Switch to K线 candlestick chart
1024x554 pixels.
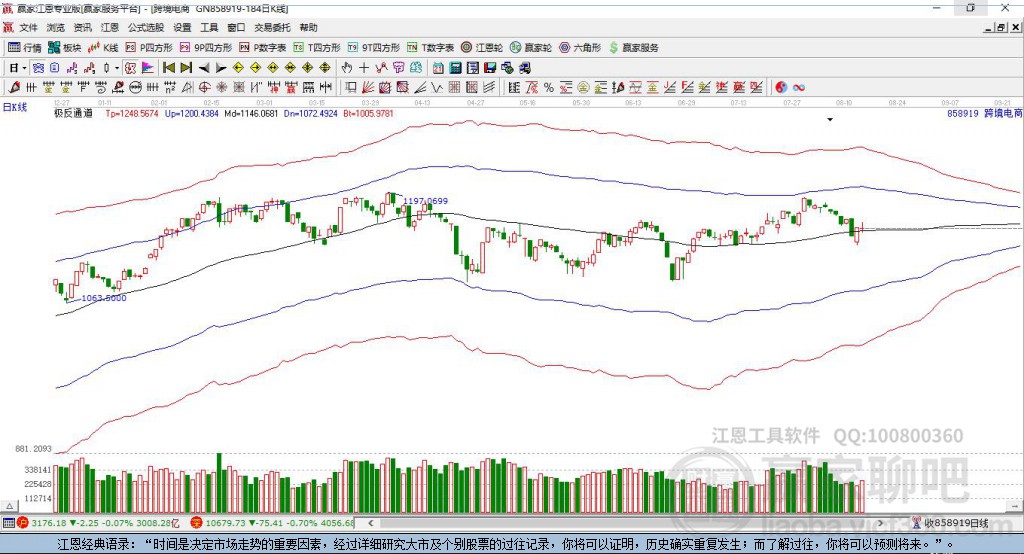click(x=103, y=48)
